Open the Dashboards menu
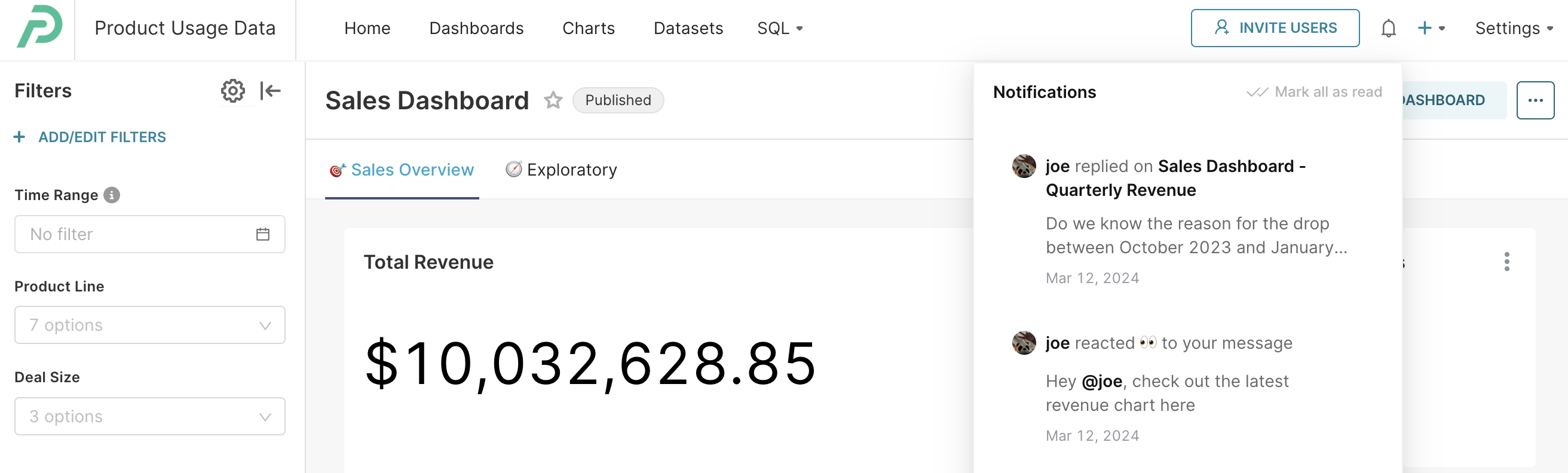1568x473 pixels. (476, 28)
